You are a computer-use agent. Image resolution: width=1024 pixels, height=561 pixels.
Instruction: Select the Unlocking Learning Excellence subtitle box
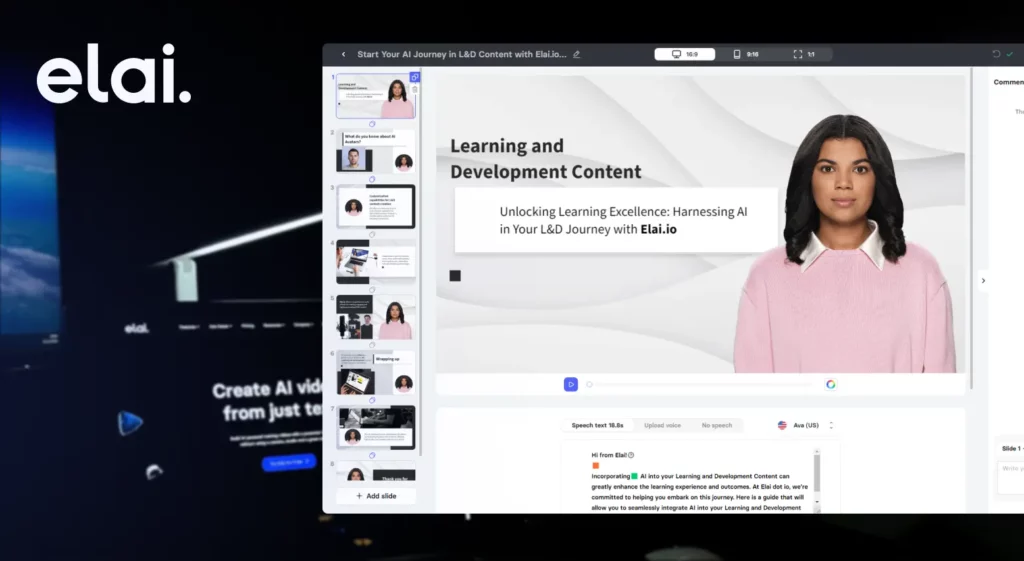point(616,220)
